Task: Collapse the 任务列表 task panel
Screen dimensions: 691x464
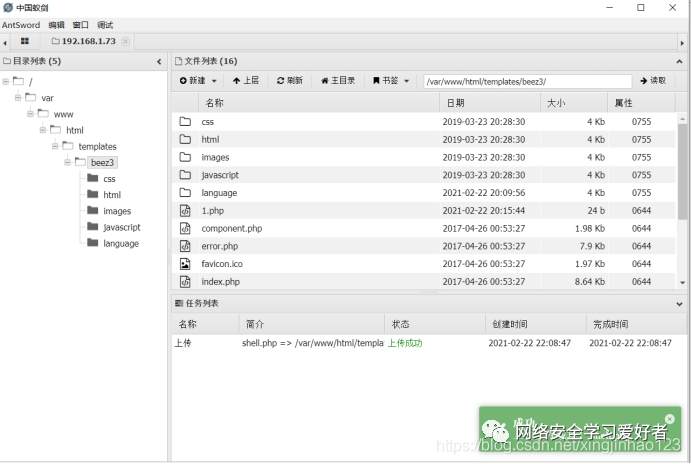Action: [679, 304]
